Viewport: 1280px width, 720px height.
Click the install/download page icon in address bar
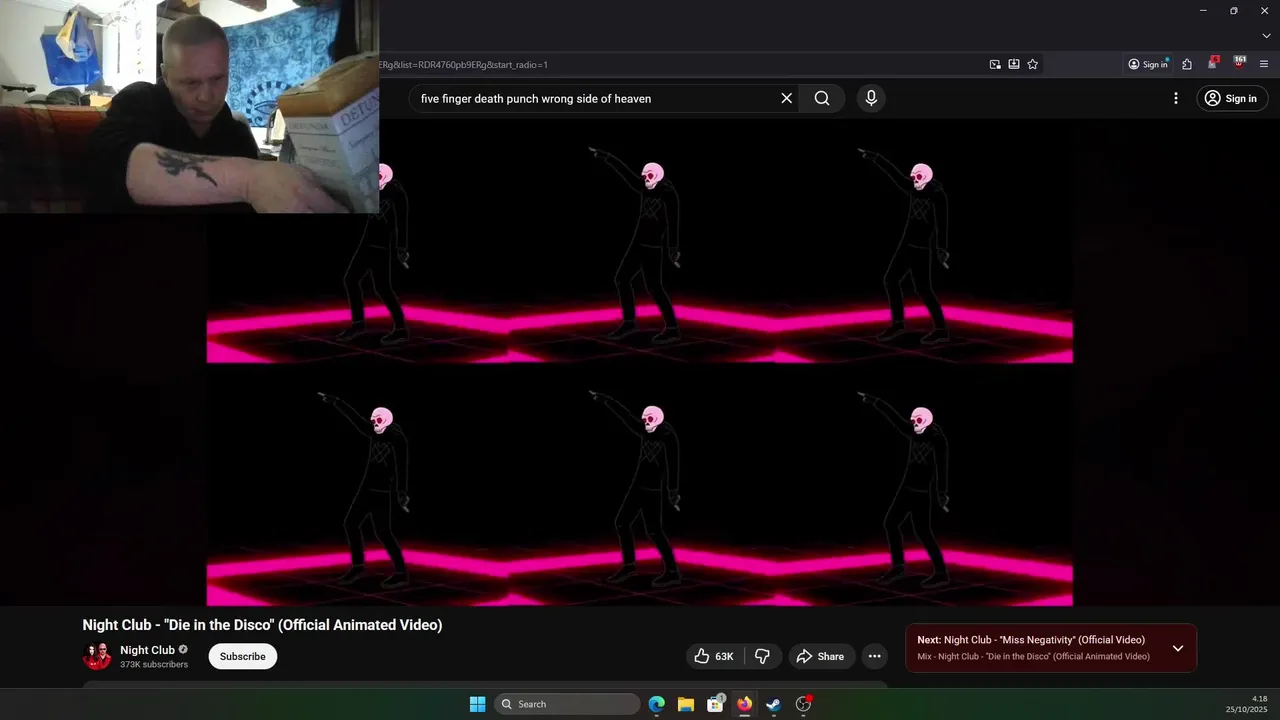coord(1014,64)
